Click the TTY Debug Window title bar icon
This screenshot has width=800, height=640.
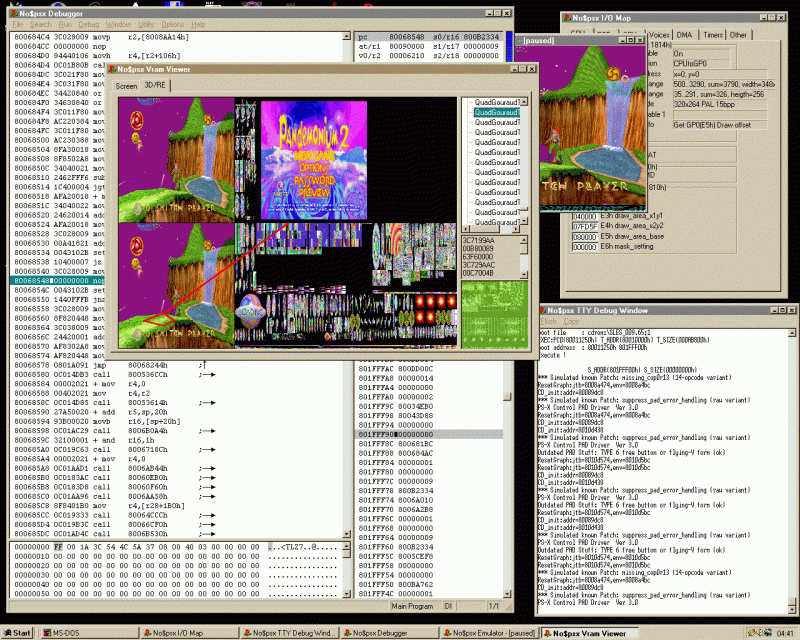[543, 311]
